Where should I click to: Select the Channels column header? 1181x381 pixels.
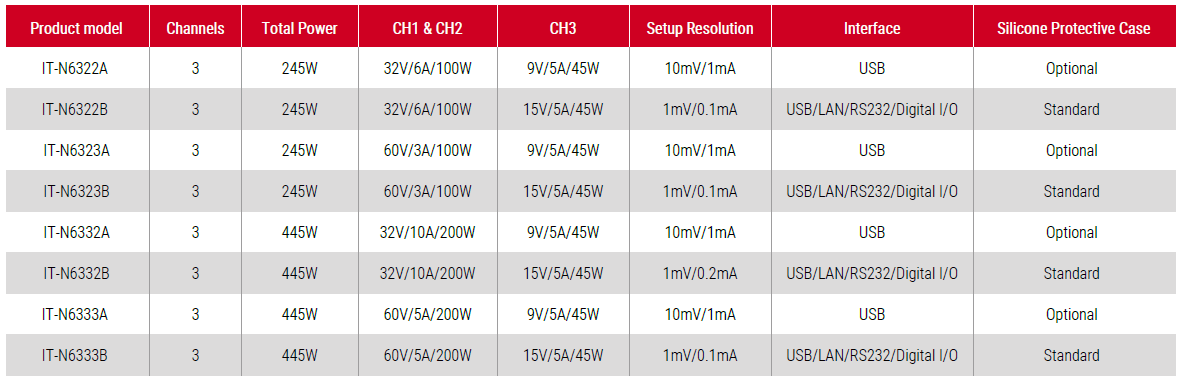pyautogui.click(x=195, y=29)
